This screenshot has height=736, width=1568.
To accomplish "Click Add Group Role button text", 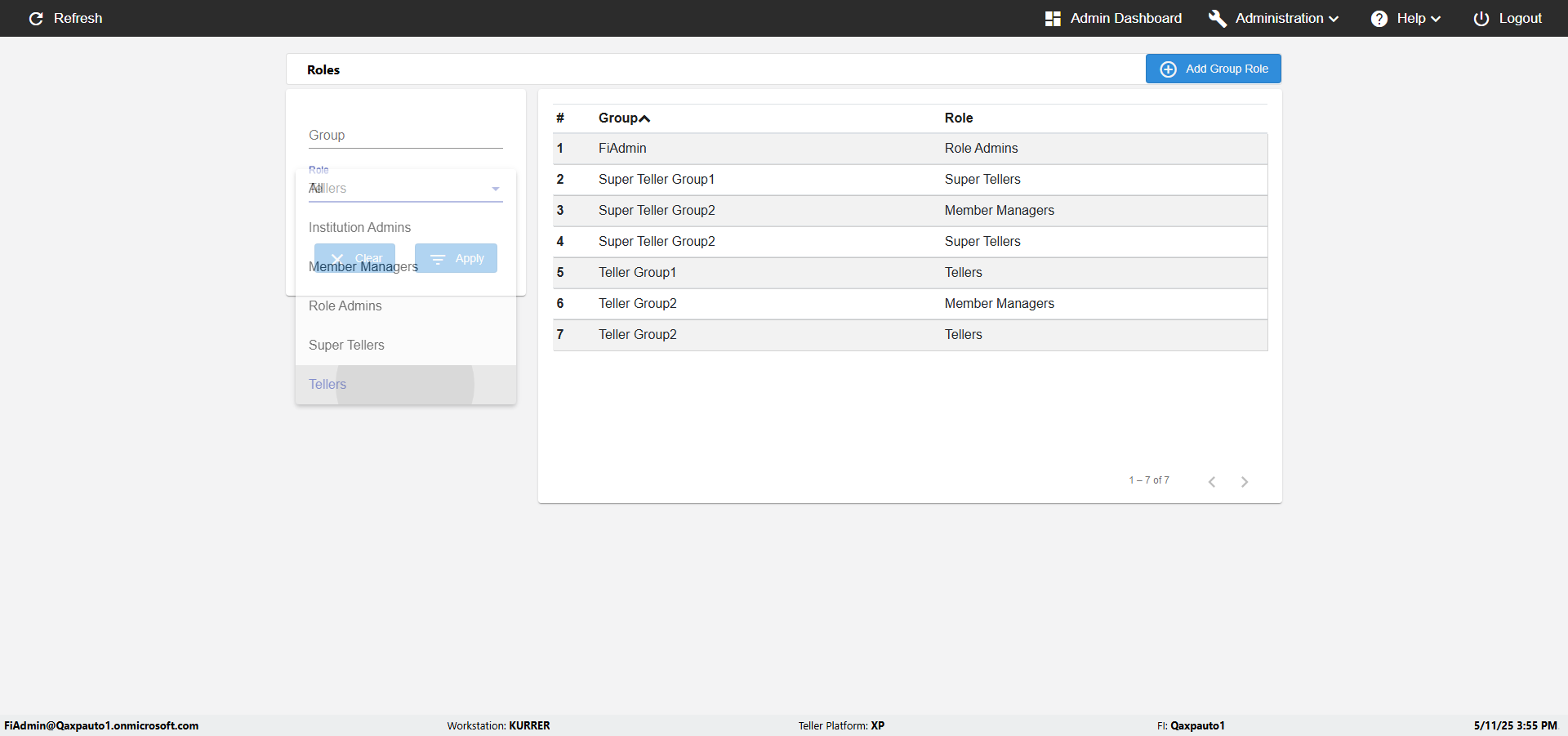I will (1227, 69).
